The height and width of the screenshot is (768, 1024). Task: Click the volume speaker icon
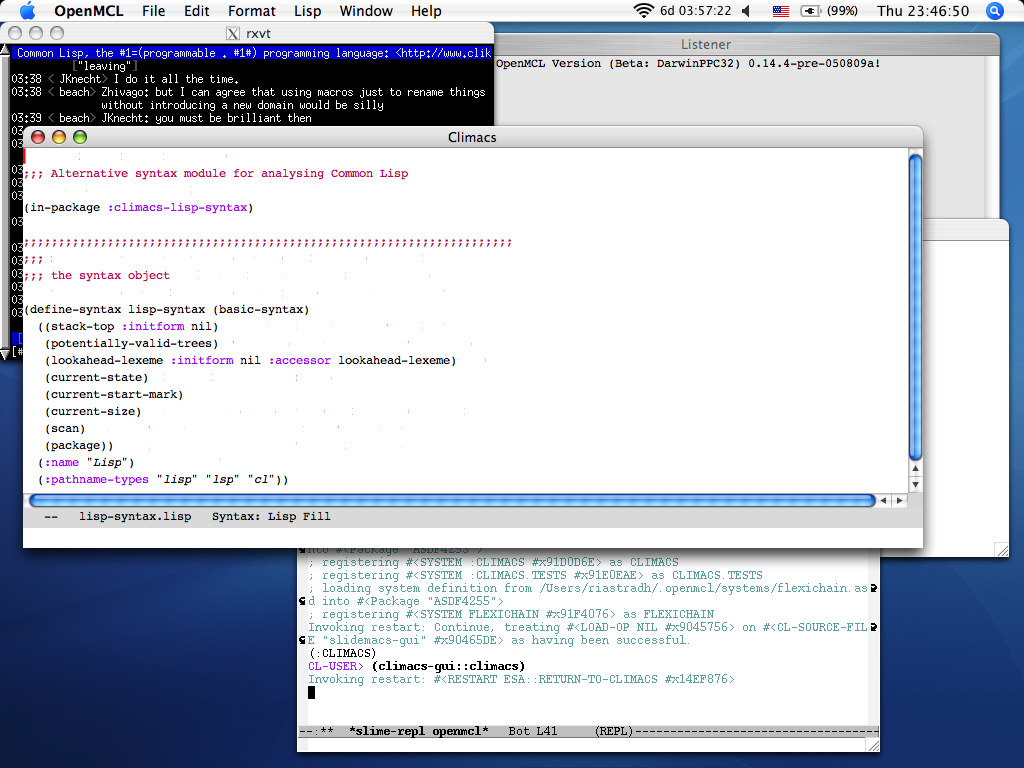click(x=746, y=11)
